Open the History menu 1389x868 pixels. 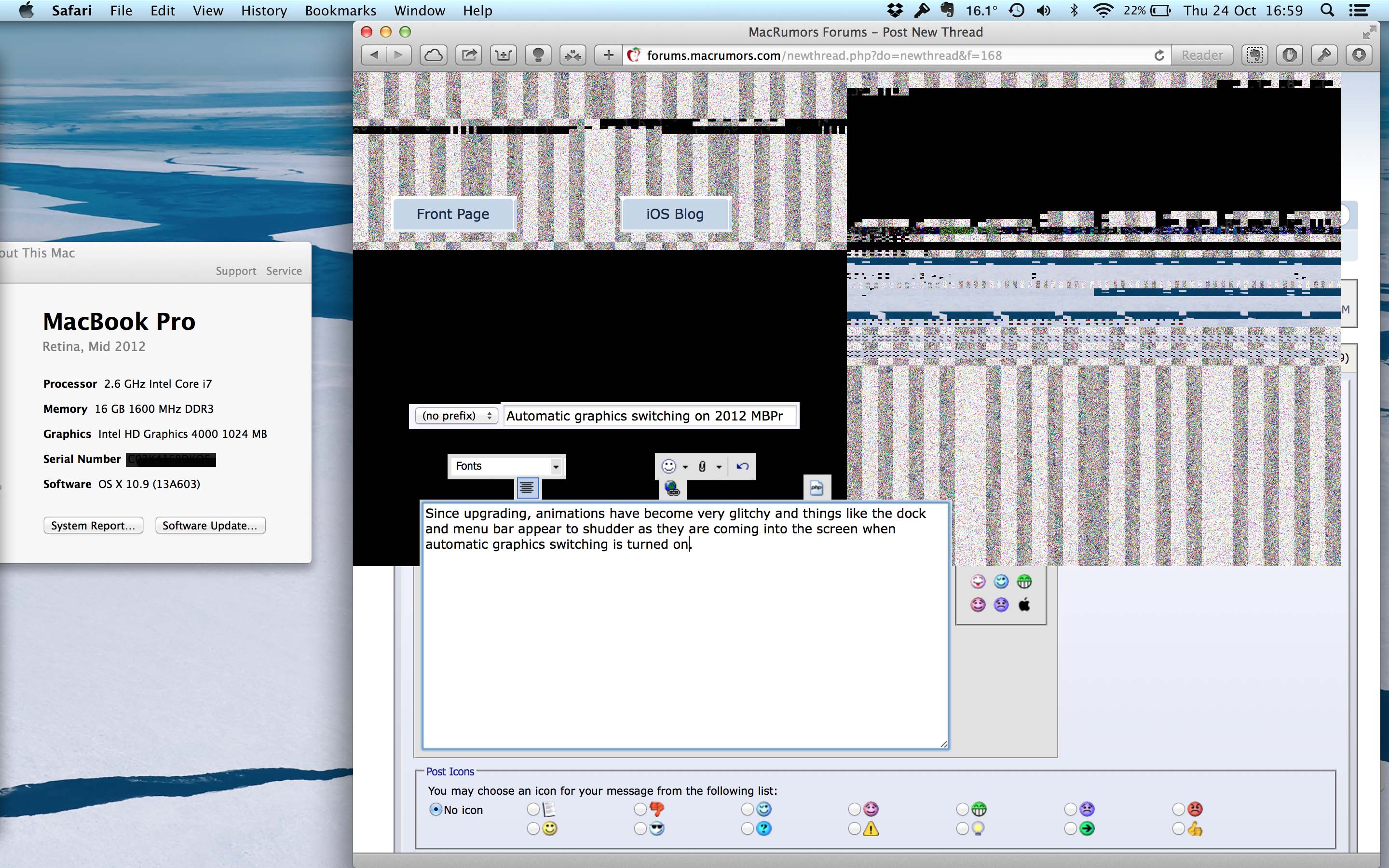coord(264,10)
